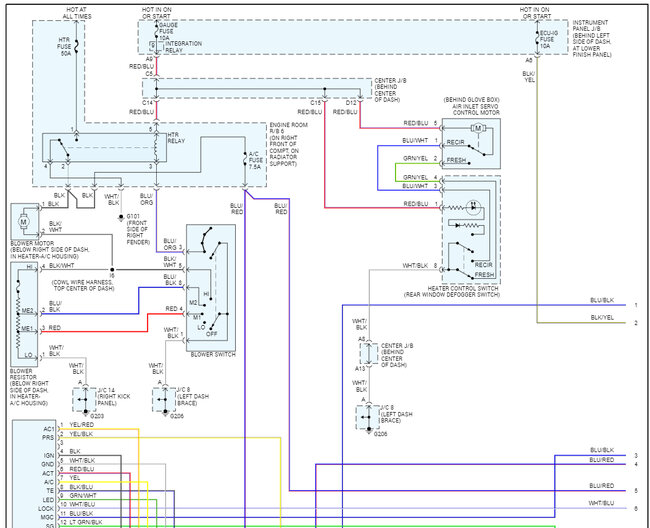Click the air inlet servo motor M symbol
This screenshot has width=650, height=528.
pyautogui.click(x=478, y=128)
